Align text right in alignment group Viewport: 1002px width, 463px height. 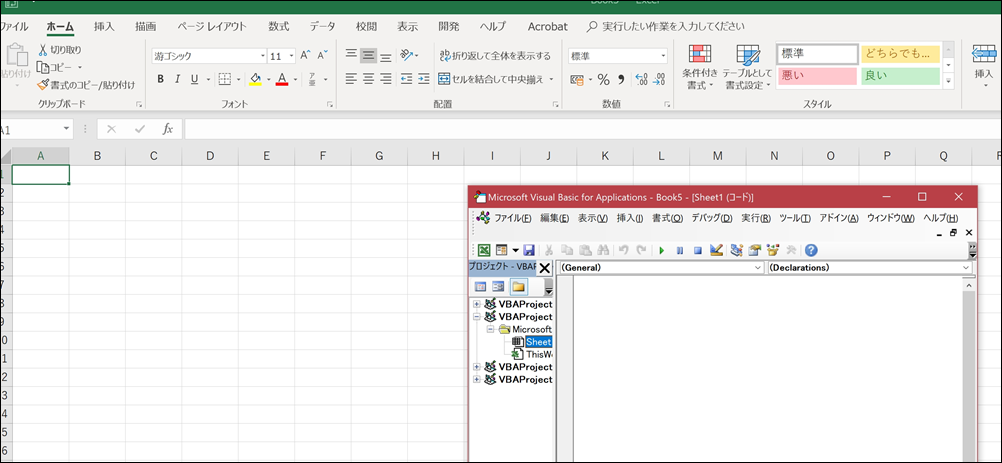[385, 79]
